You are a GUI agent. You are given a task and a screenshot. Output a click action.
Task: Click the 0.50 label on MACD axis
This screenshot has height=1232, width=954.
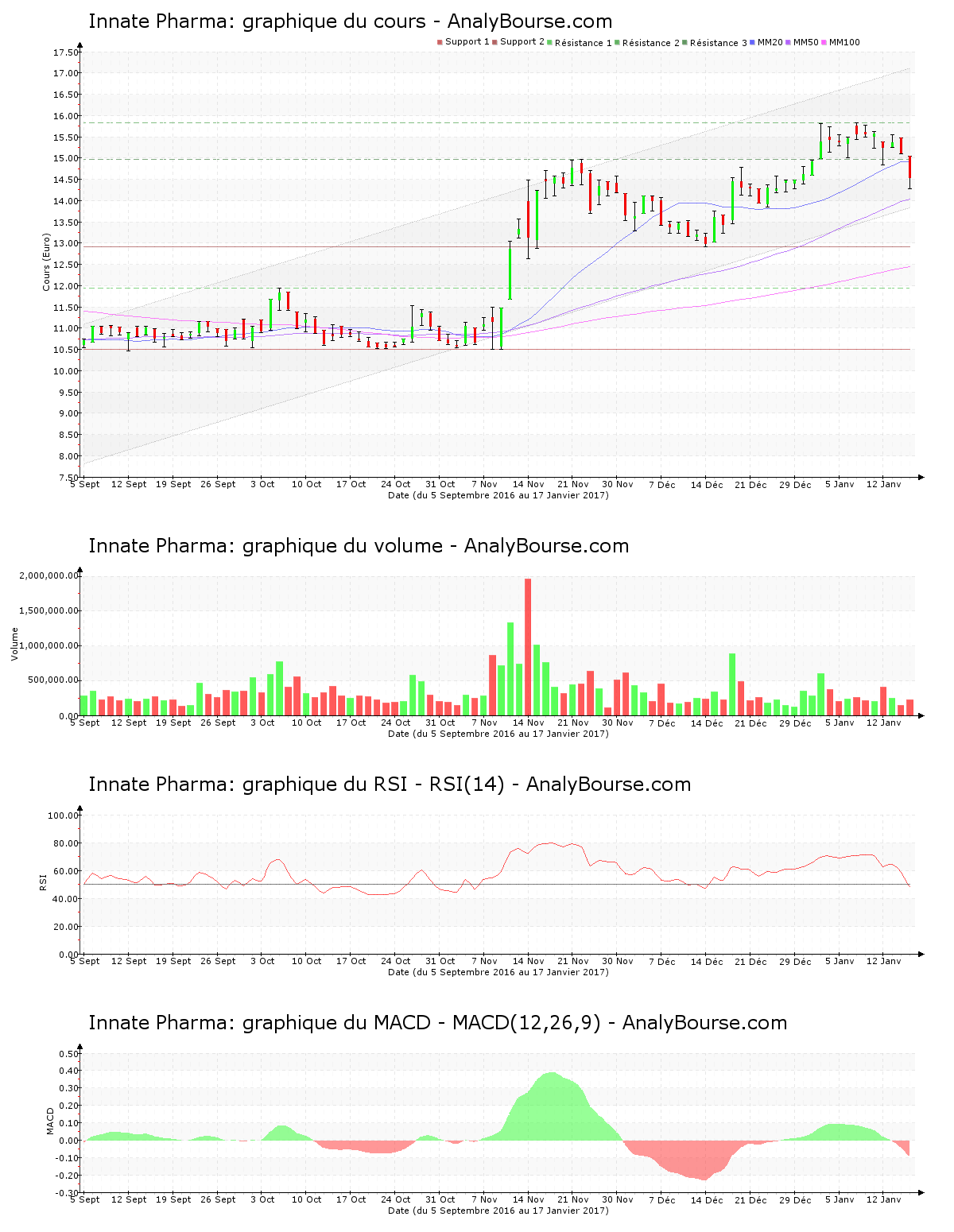pyautogui.click(x=68, y=1054)
